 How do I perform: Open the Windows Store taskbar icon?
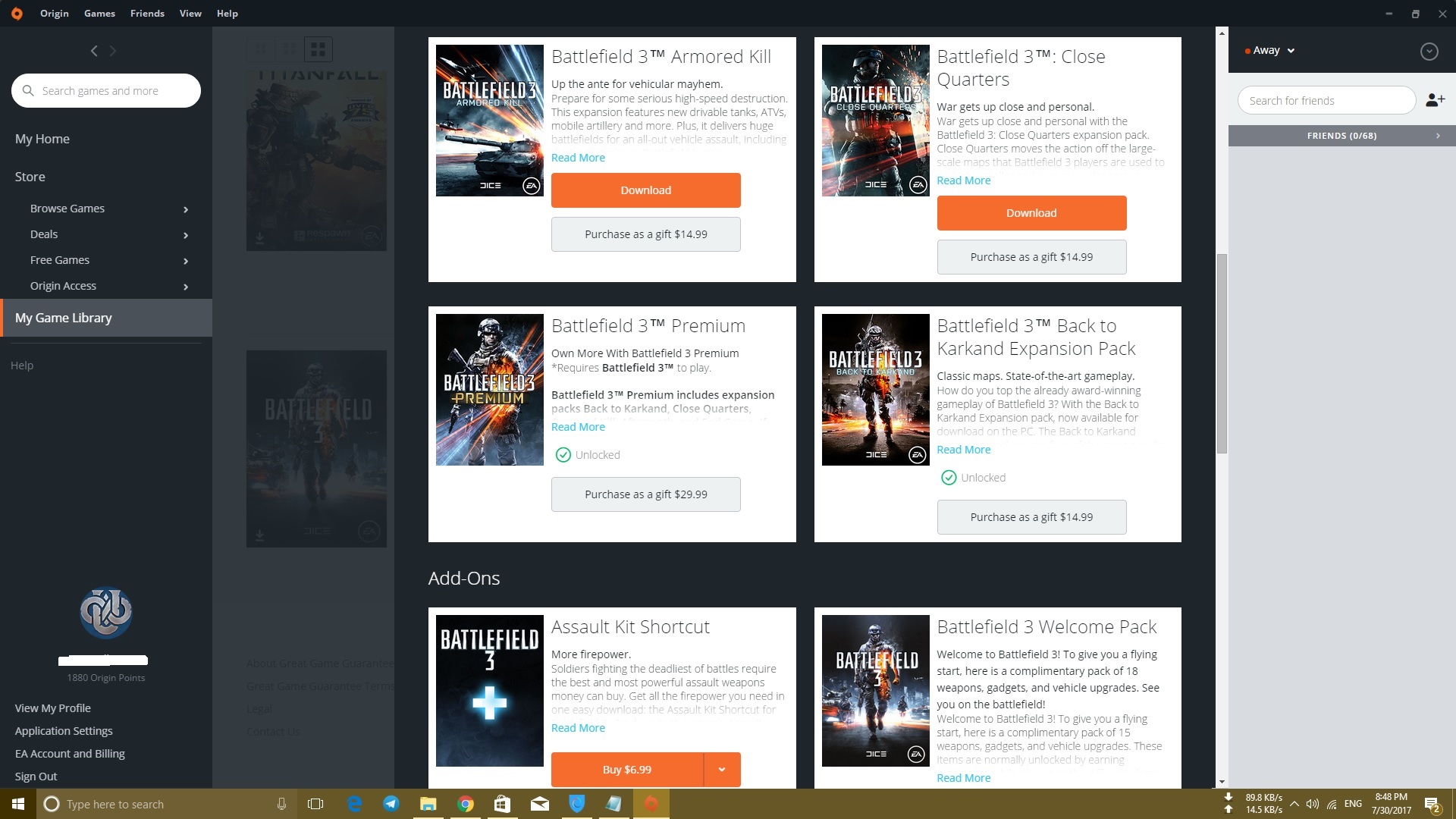pos(502,804)
